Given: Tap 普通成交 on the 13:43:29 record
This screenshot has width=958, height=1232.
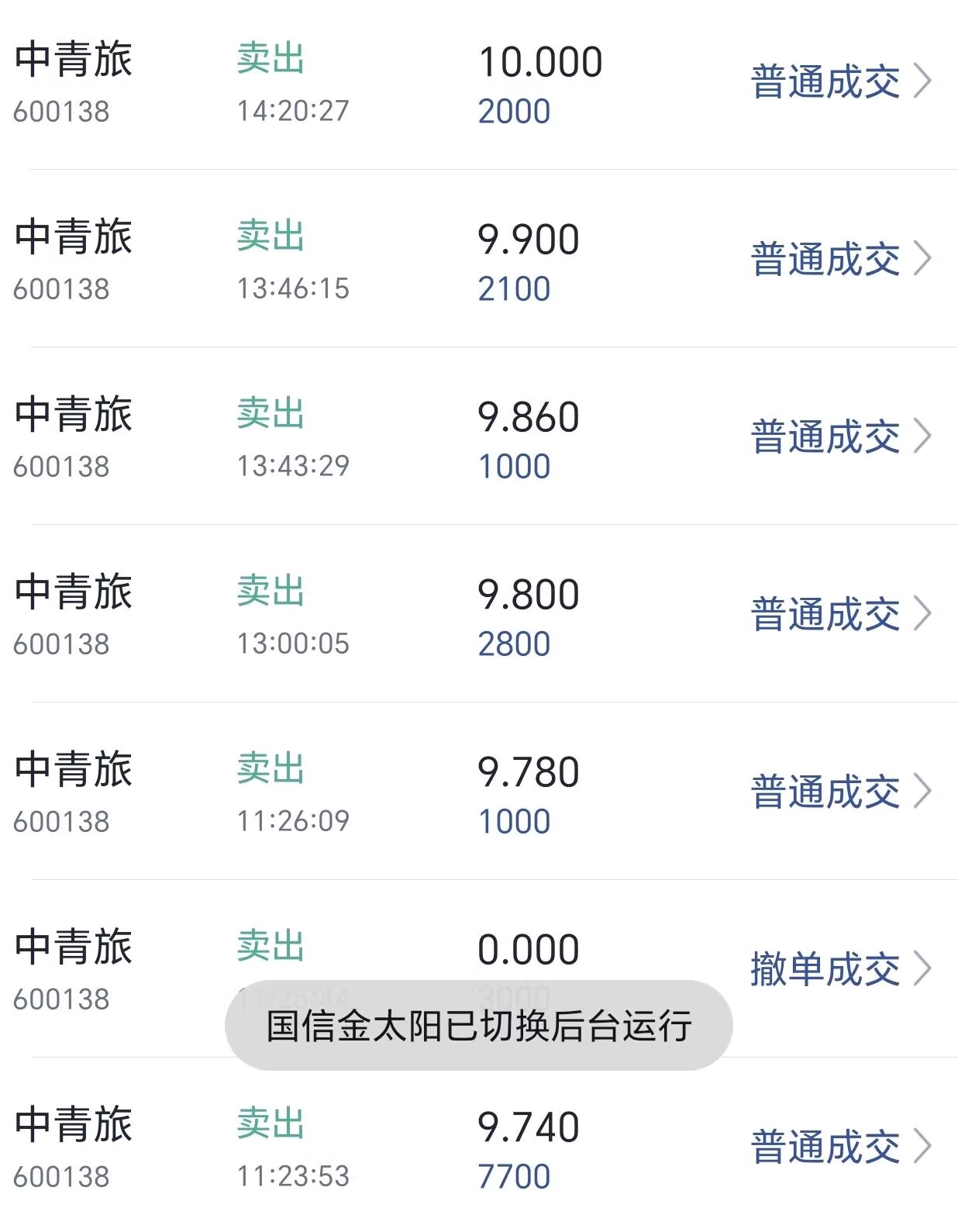Looking at the screenshot, I should tap(825, 437).
